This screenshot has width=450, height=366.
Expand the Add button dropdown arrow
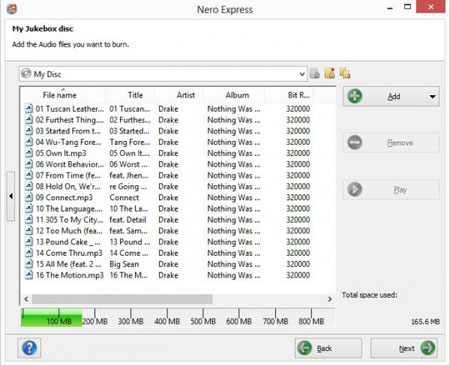(433, 97)
